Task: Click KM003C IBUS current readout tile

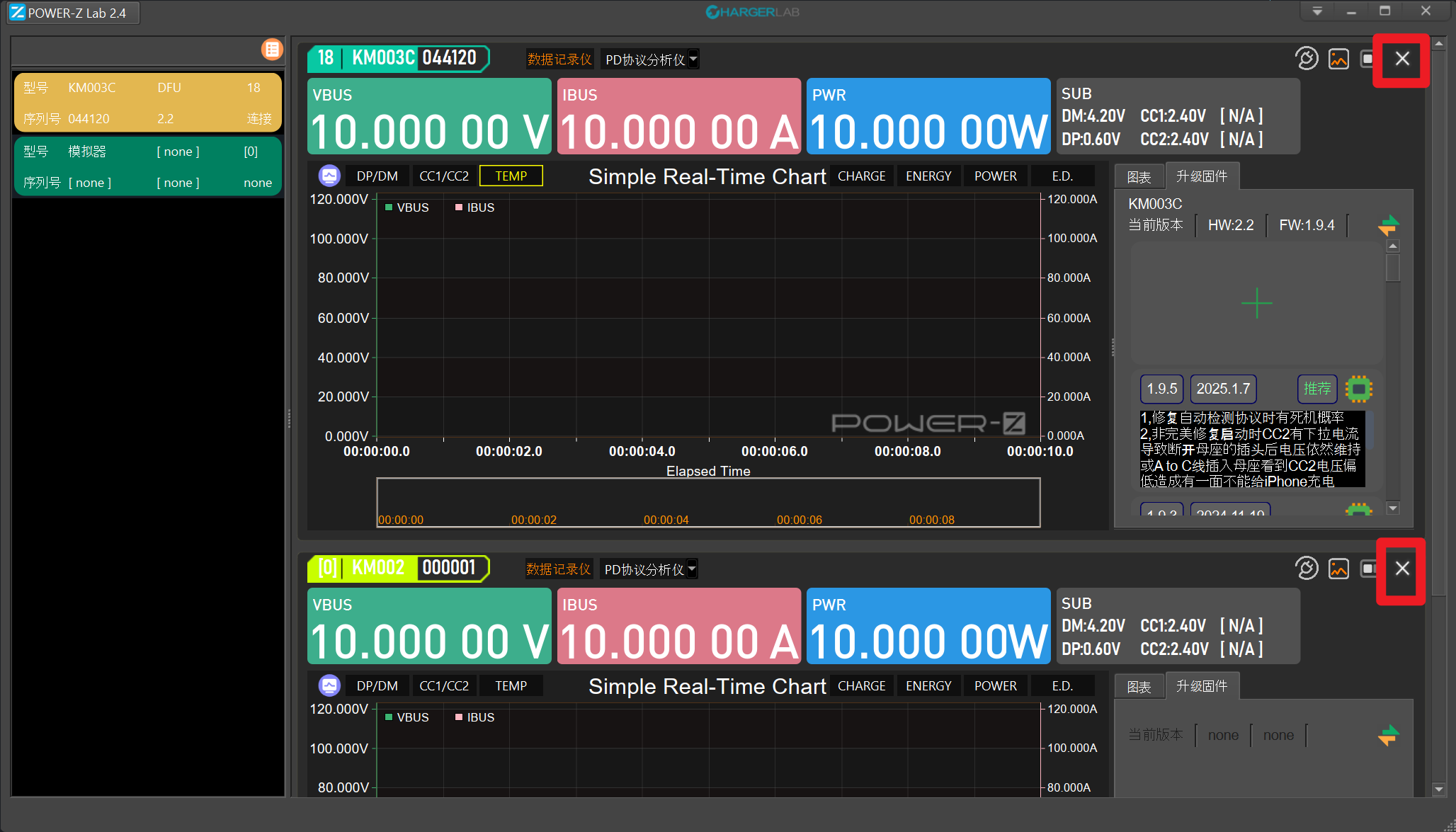Action: (679, 116)
